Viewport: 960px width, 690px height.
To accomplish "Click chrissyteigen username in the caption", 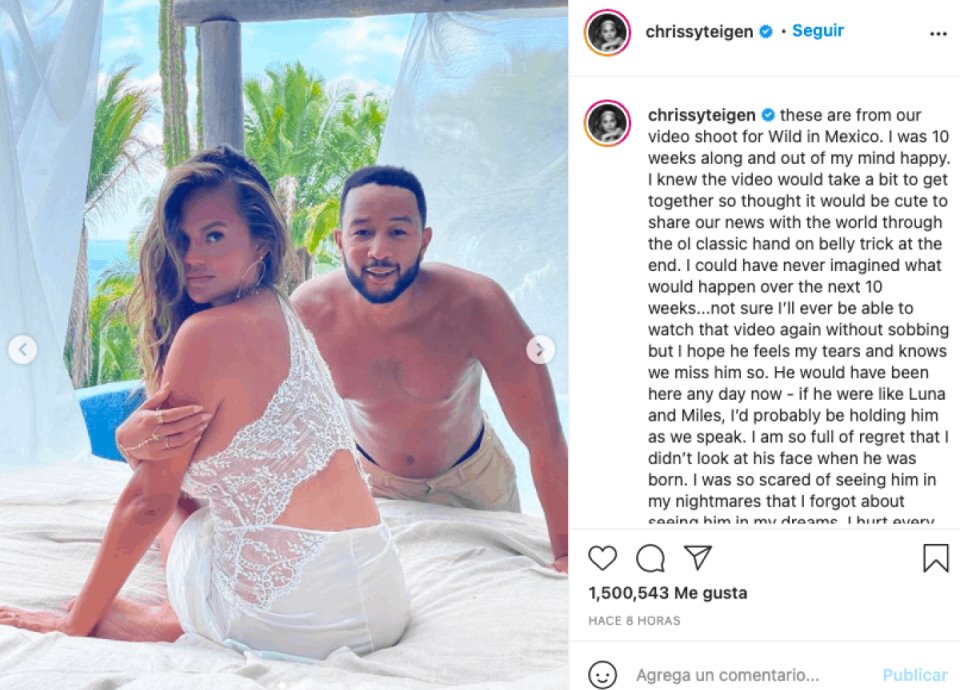I will pyautogui.click(x=702, y=114).
